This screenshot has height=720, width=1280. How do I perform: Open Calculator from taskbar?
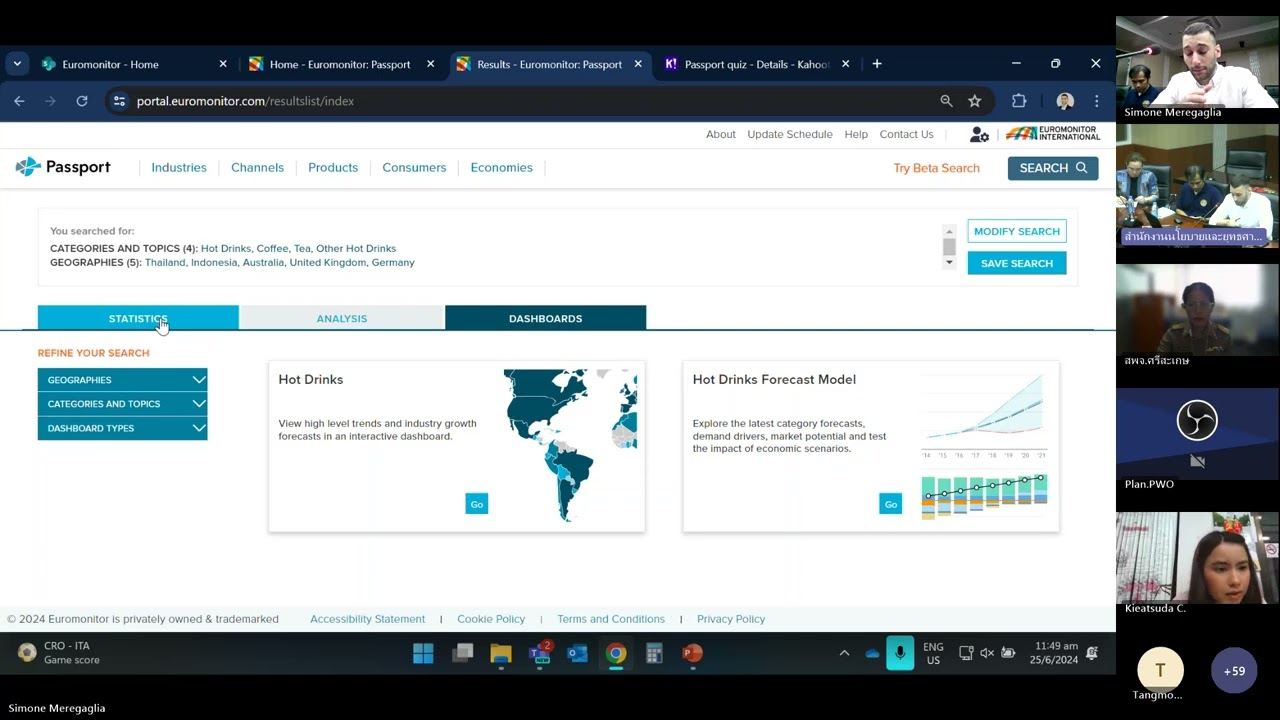click(x=654, y=653)
